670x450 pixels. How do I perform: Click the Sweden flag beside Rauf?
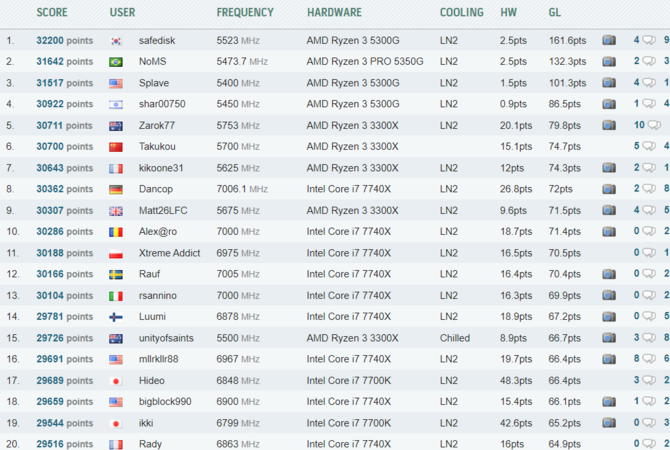pos(116,275)
